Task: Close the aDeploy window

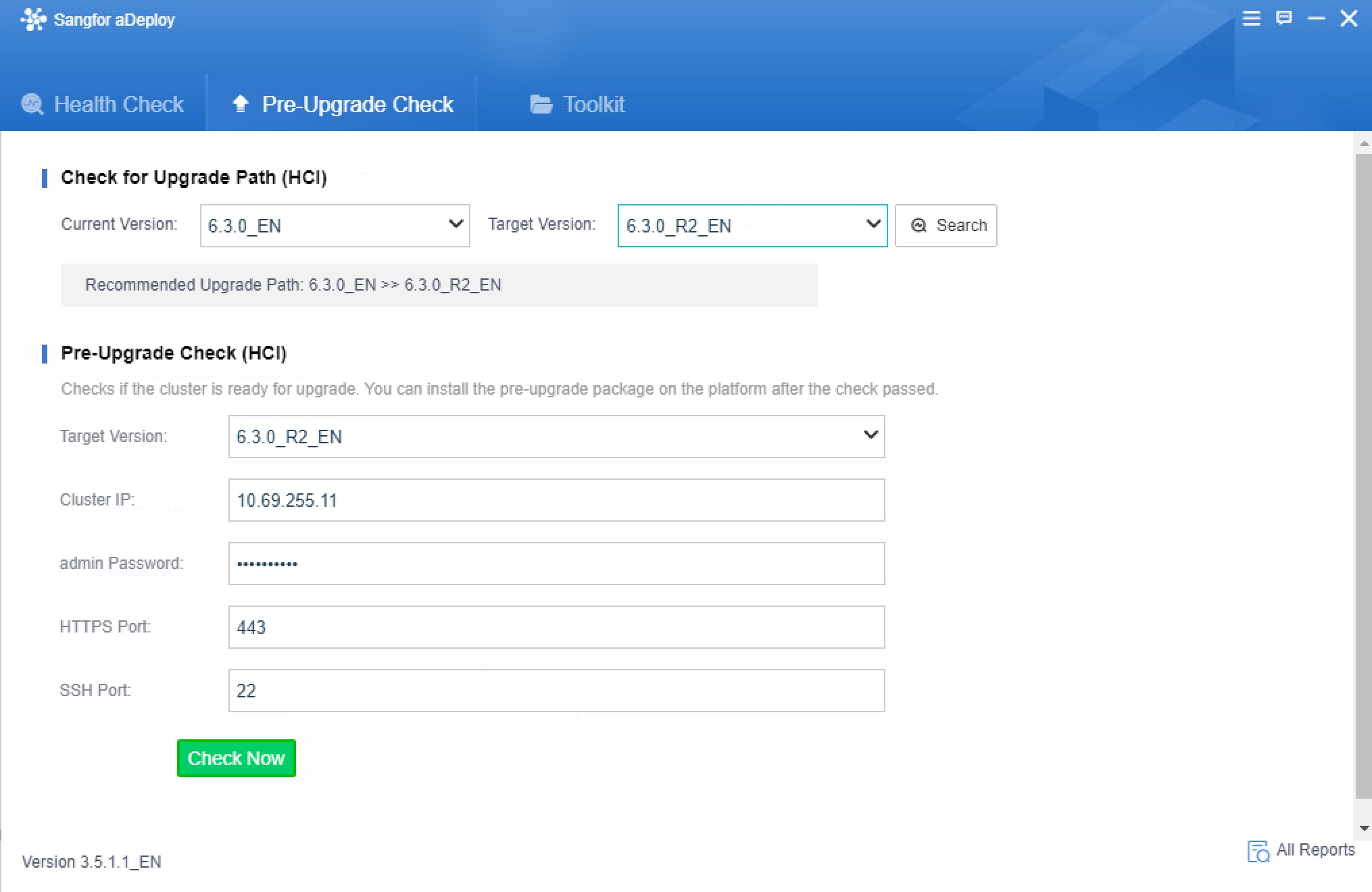Action: coord(1349,18)
